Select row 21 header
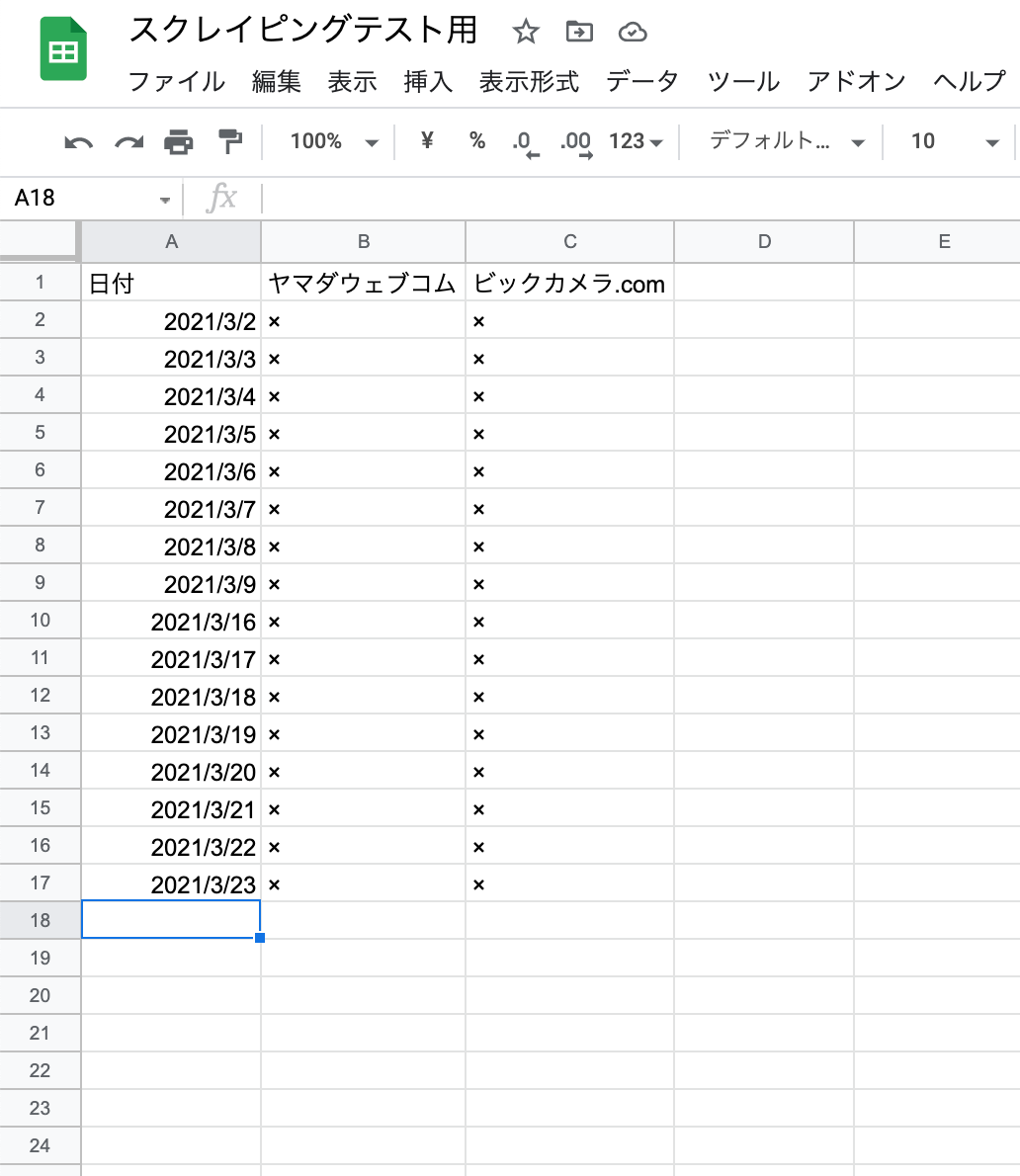The width and height of the screenshot is (1020, 1176). point(40,1033)
